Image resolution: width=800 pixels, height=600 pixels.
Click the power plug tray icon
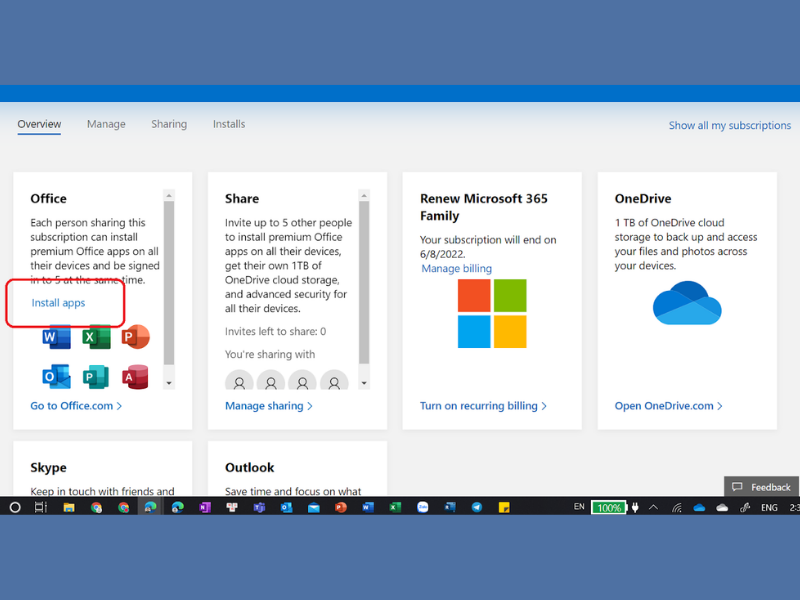pyautogui.click(x=635, y=507)
